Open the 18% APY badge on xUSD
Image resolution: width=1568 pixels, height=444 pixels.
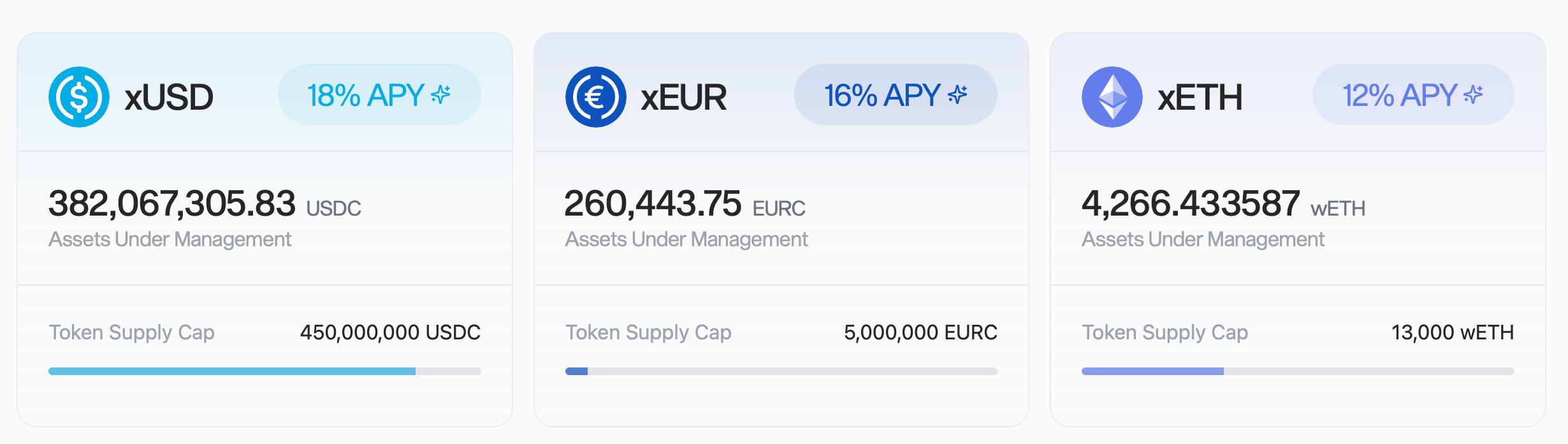tap(379, 94)
